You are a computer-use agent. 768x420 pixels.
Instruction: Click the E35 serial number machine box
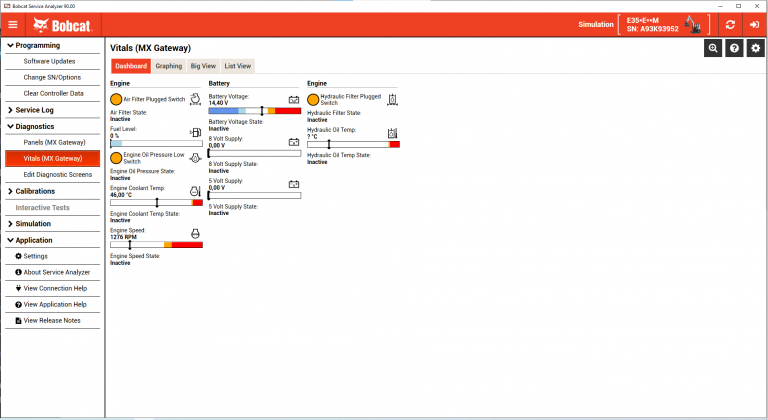(x=663, y=25)
